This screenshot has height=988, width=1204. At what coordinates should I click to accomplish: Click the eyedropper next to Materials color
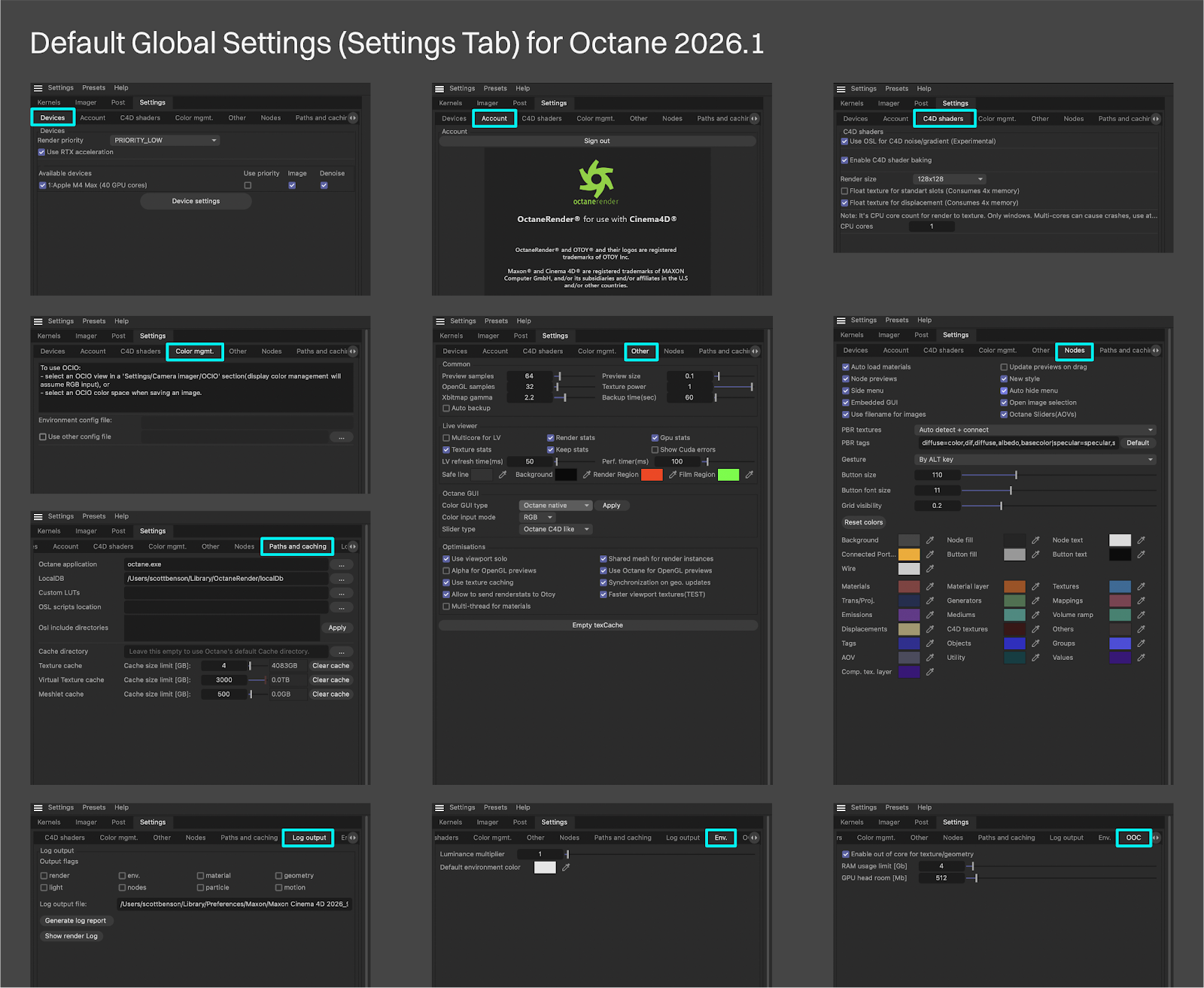tap(930, 587)
